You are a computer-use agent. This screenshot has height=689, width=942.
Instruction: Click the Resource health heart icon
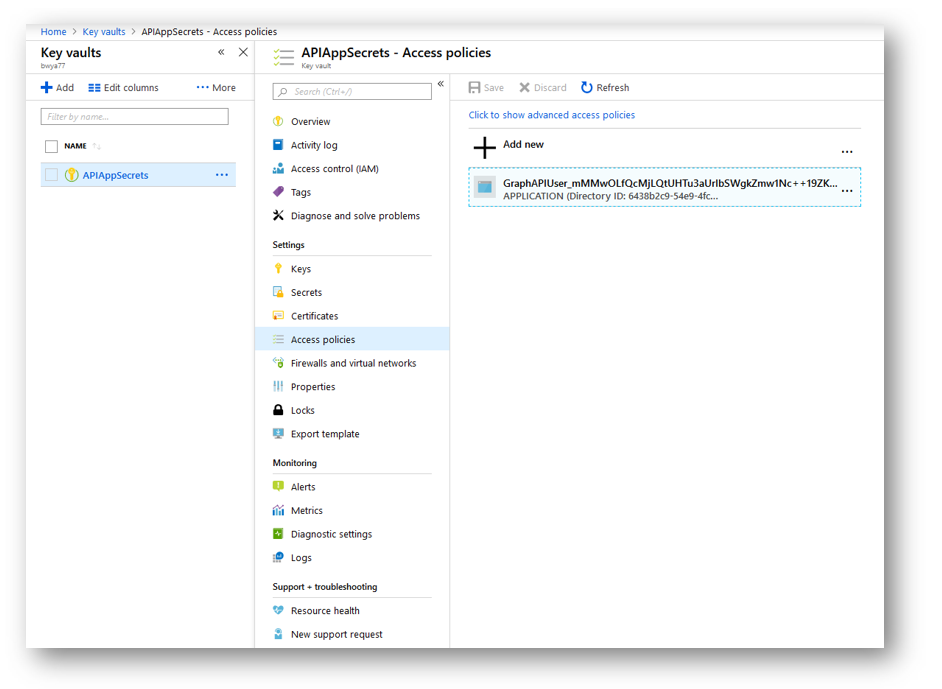coord(278,610)
